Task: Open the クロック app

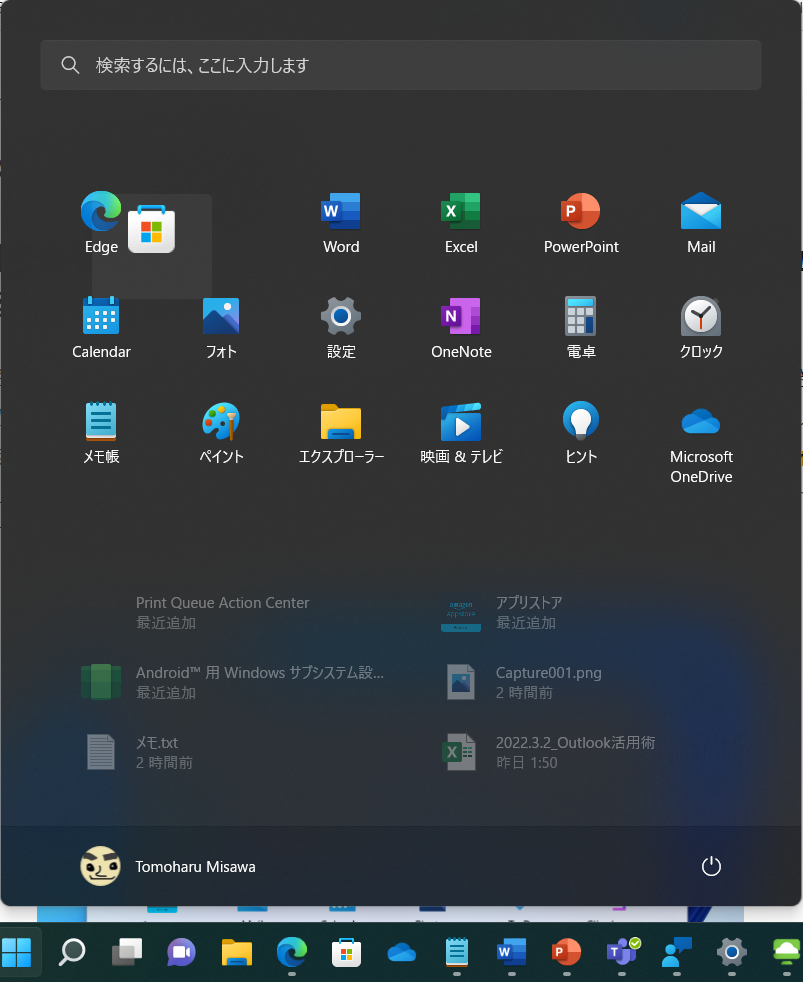Action: [x=701, y=328]
